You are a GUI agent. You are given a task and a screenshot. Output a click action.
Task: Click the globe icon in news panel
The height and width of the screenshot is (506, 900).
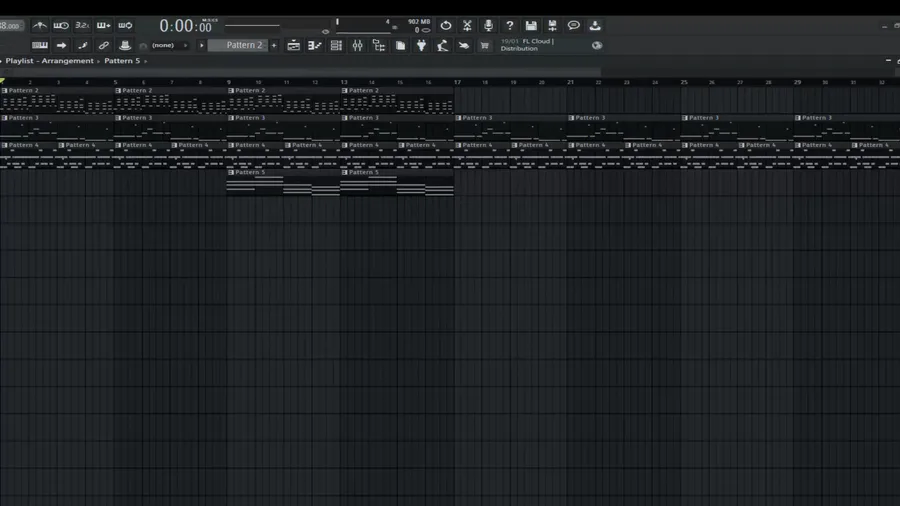[x=597, y=45]
